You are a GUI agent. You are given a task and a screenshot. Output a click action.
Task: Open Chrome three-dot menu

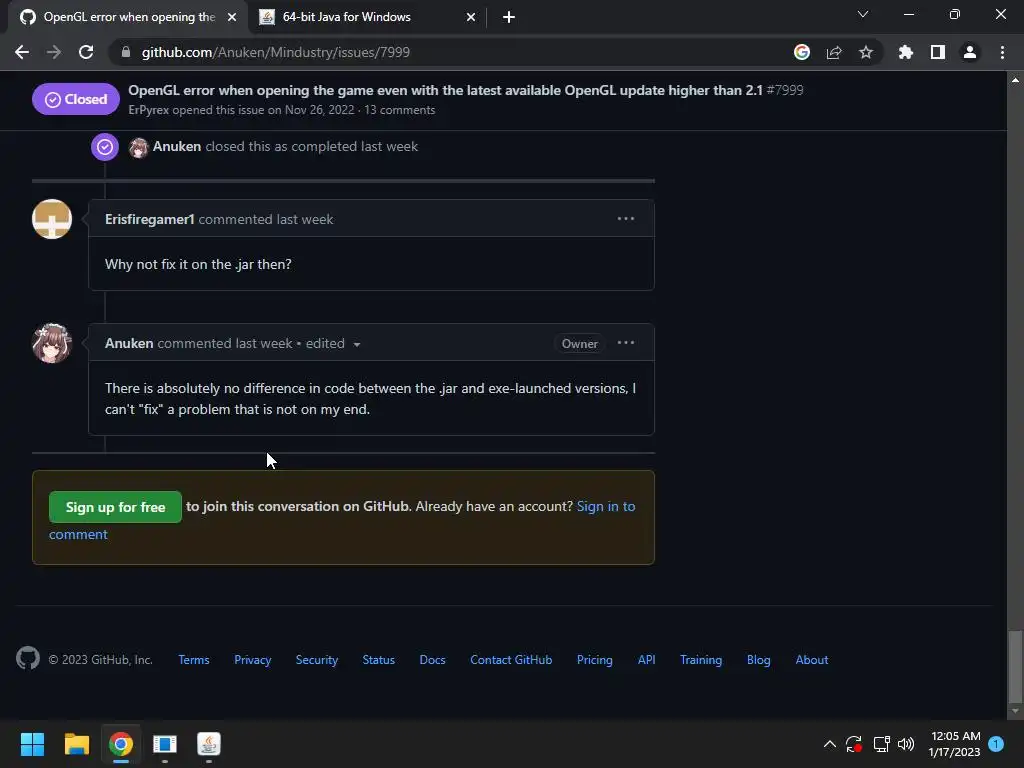point(1002,52)
